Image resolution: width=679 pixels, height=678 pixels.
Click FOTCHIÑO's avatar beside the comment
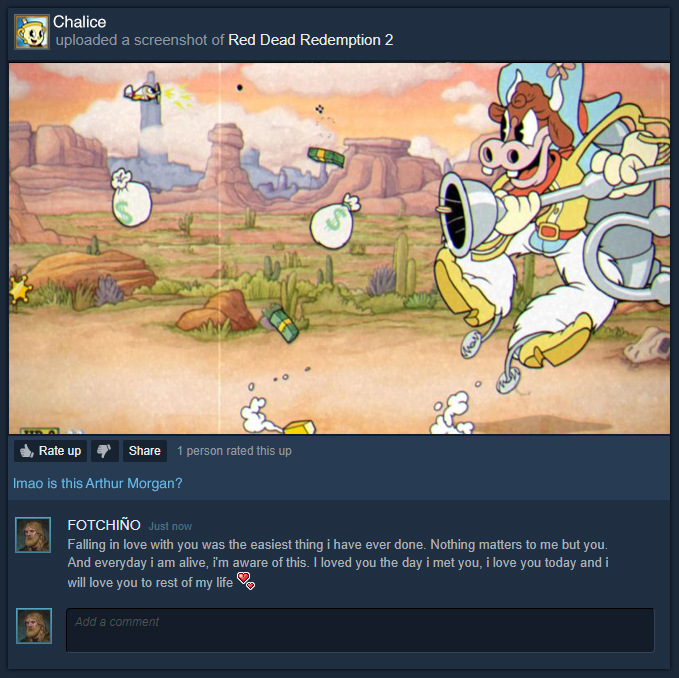click(x=33, y=535)
